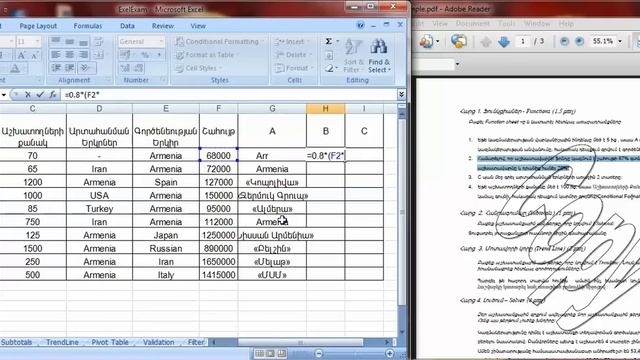The height and width of the screenshot is (360, 640).
Task: Click the Grow Font icon
Action: [x=21, y=55]
